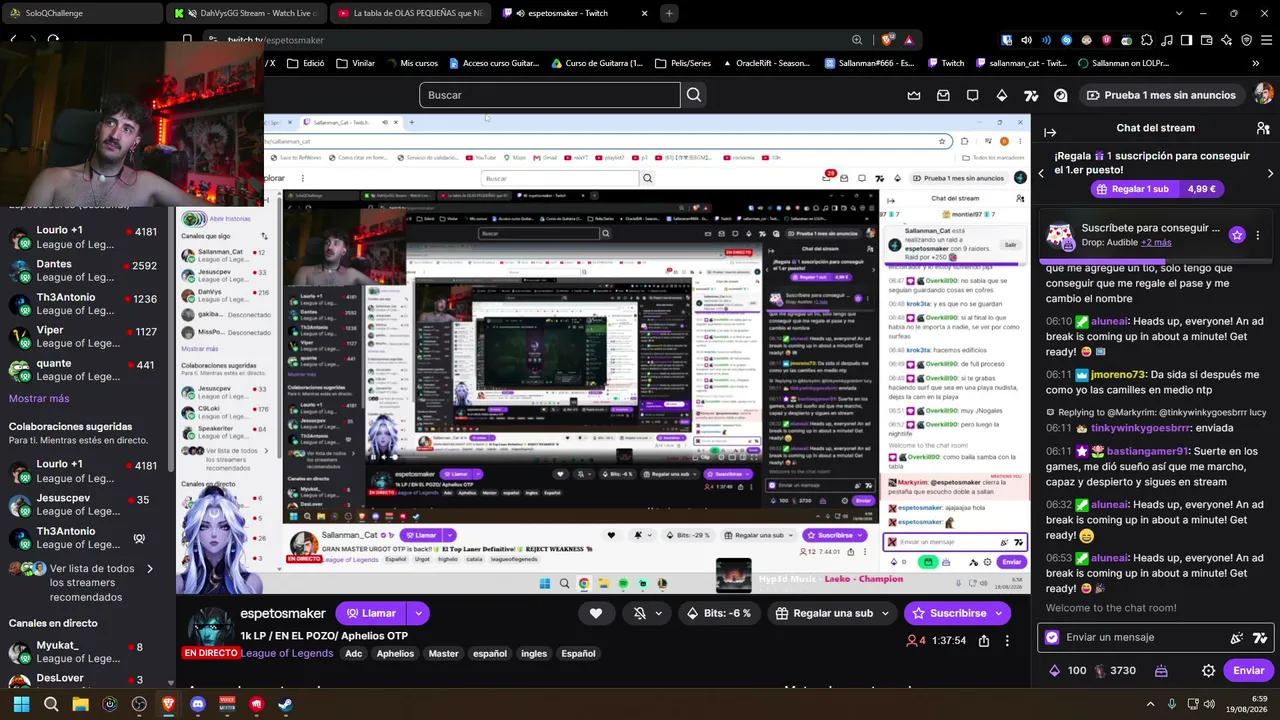This screenshot has height=720, width=1280.
Task: Open the browser Extensions puzzle icon
Action: coord(1146,40)
